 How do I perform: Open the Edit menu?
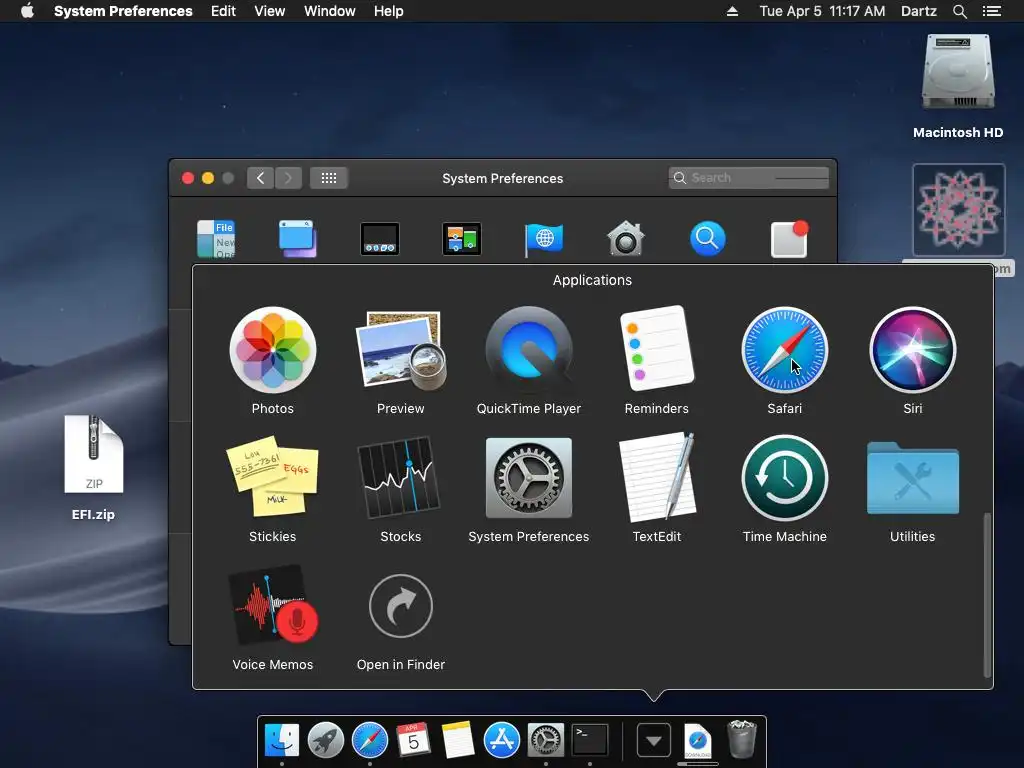[223, 11]
